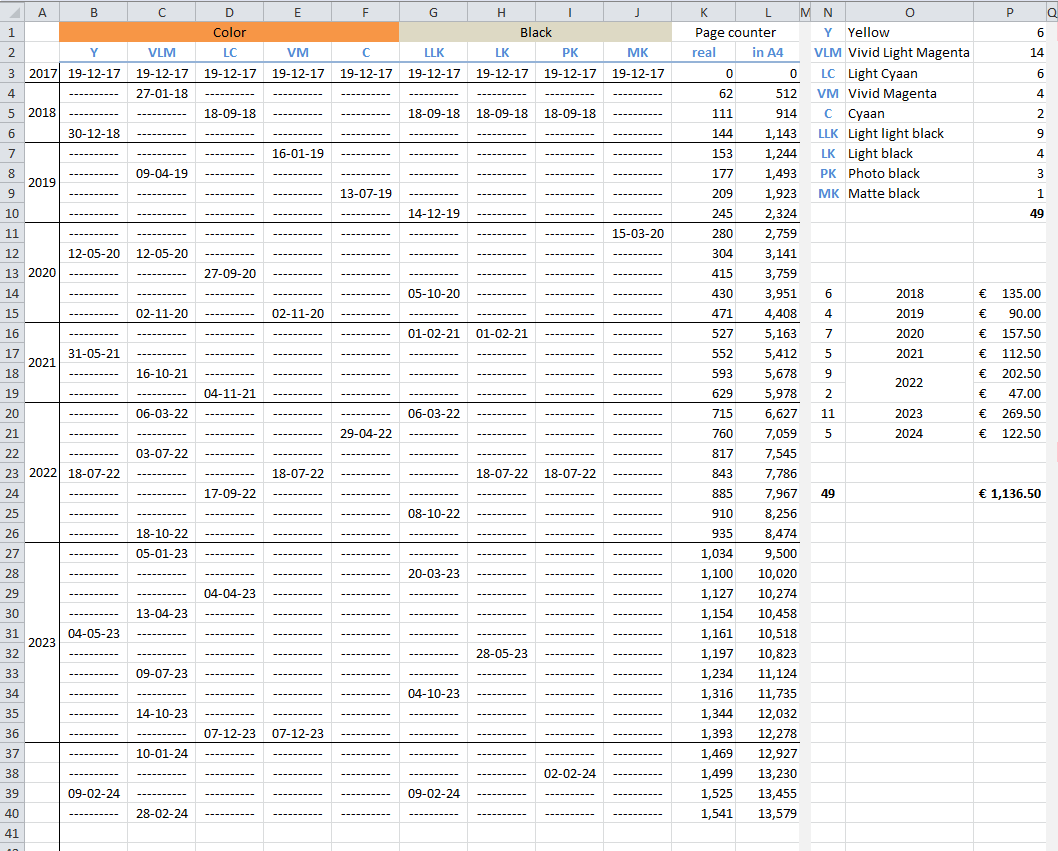Click the date 29-04-22 cell

click(365, 433)
